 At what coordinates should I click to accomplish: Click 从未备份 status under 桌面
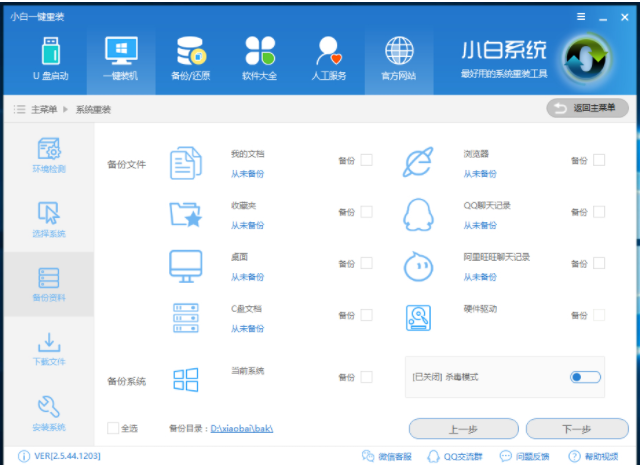click(247, 277)
